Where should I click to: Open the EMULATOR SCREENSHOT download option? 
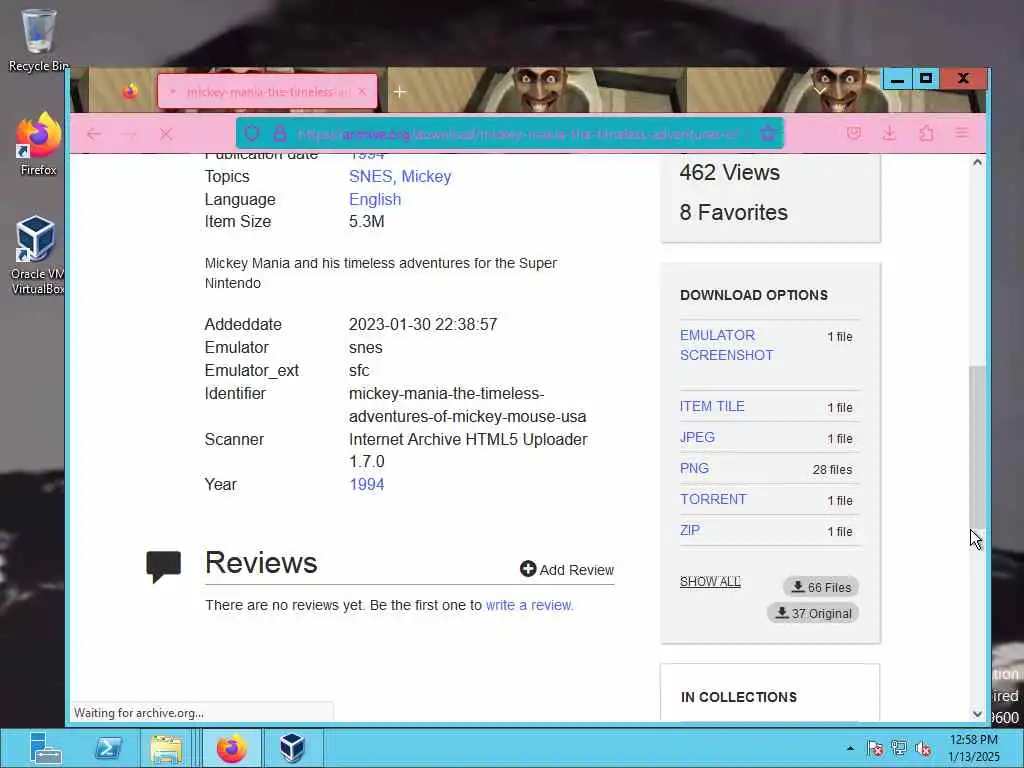[x=726, y=345]
